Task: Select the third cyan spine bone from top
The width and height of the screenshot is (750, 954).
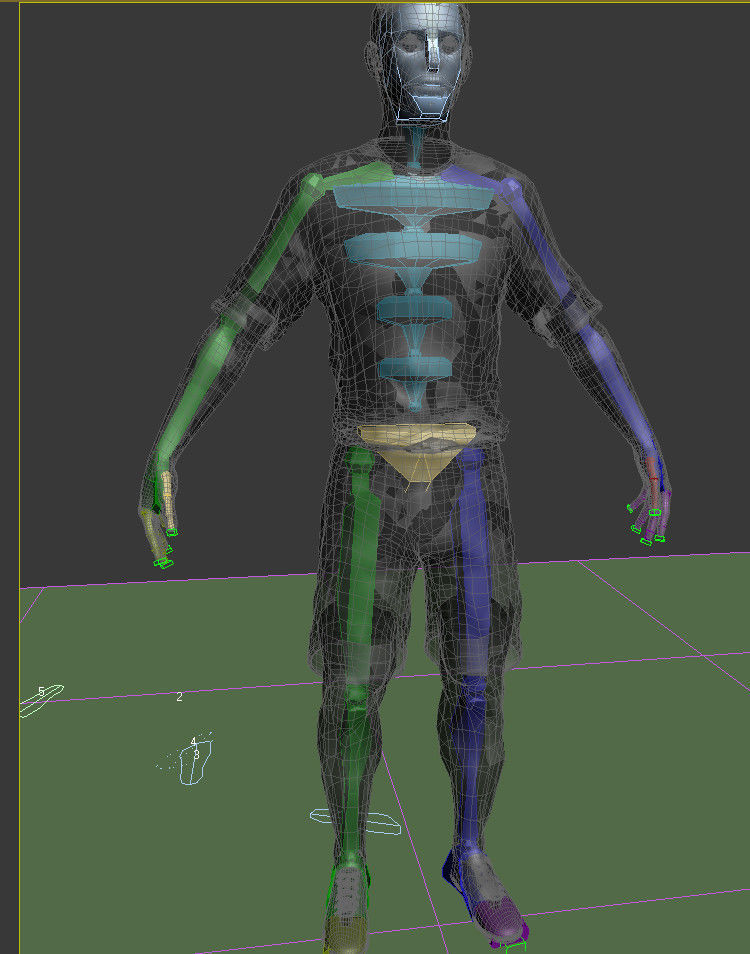Action: pos(414,310)
